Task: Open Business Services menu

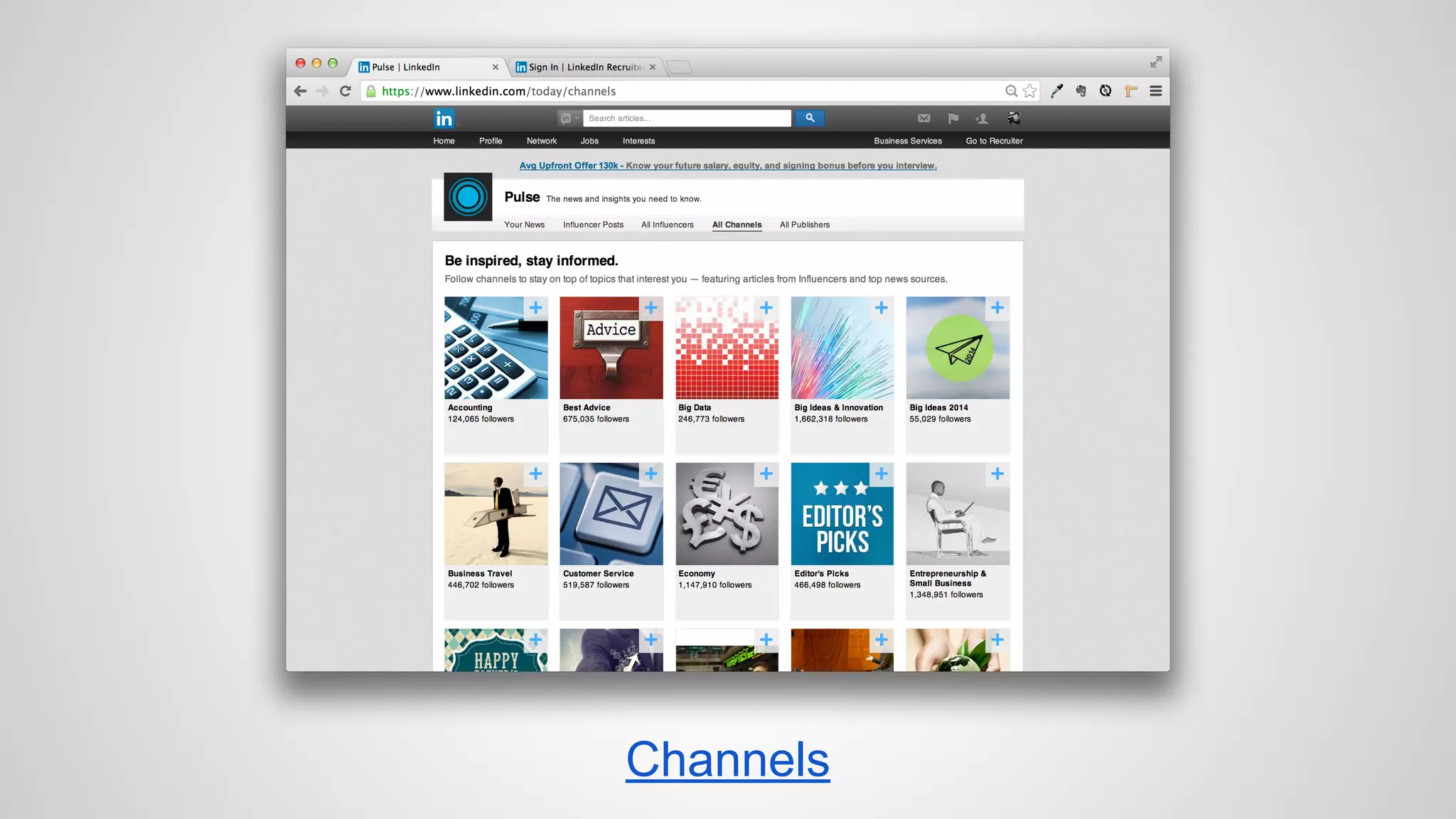Action: (x=908, y=141)
